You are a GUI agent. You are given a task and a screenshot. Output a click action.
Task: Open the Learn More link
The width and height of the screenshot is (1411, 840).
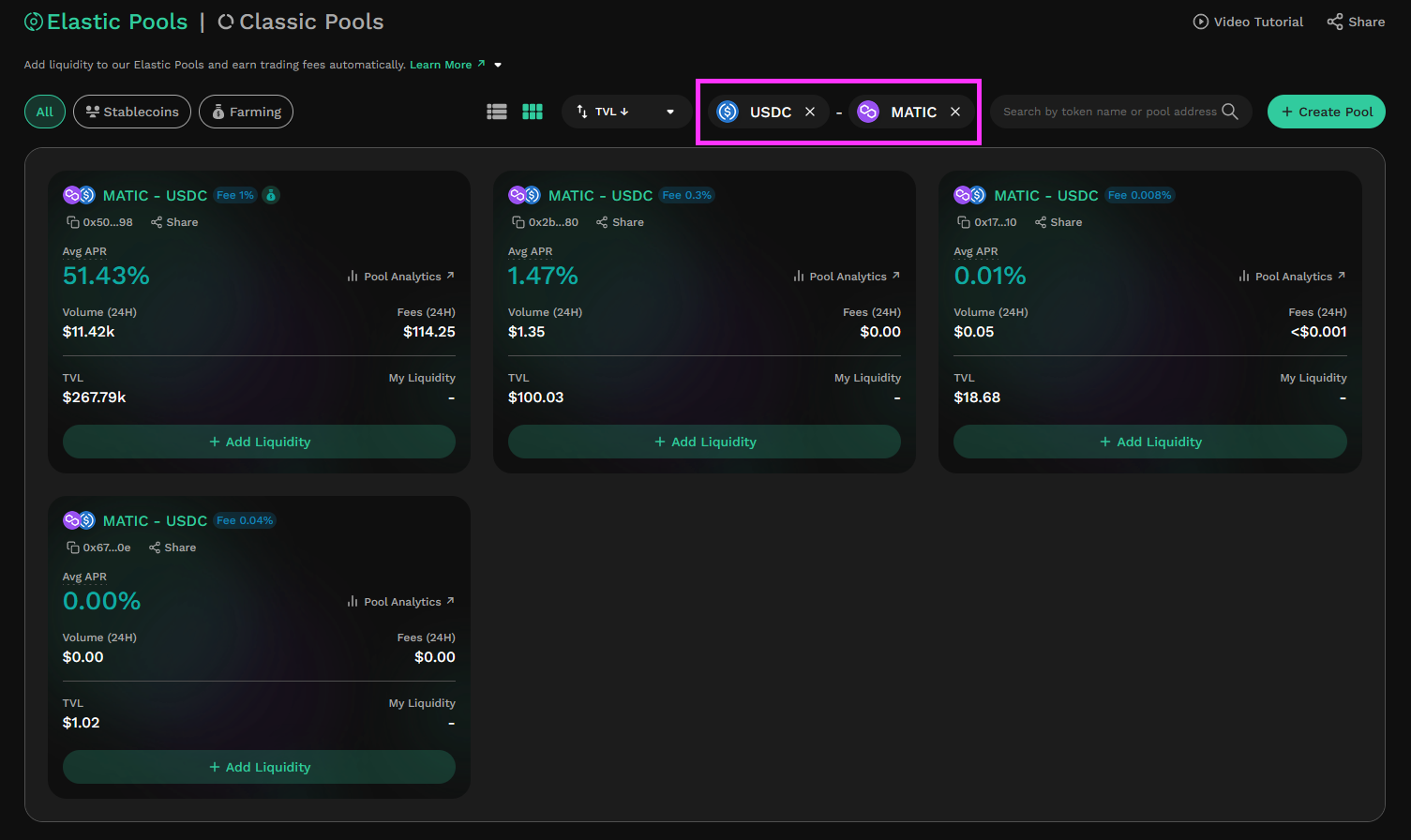click(x=447, y=65)
